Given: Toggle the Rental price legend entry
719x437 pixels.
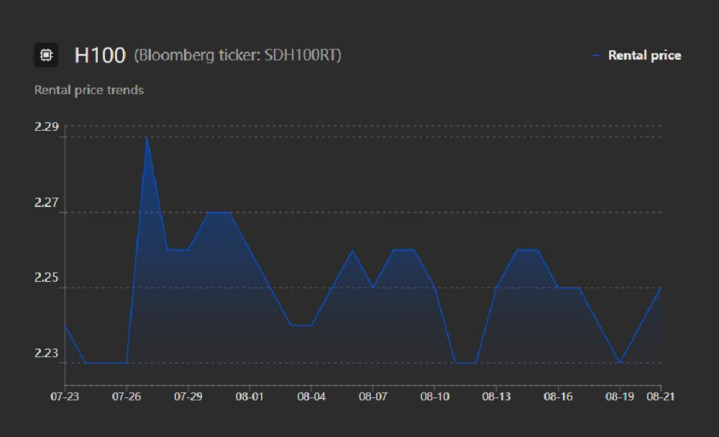Looking at the screenshot, I should 644,55.
